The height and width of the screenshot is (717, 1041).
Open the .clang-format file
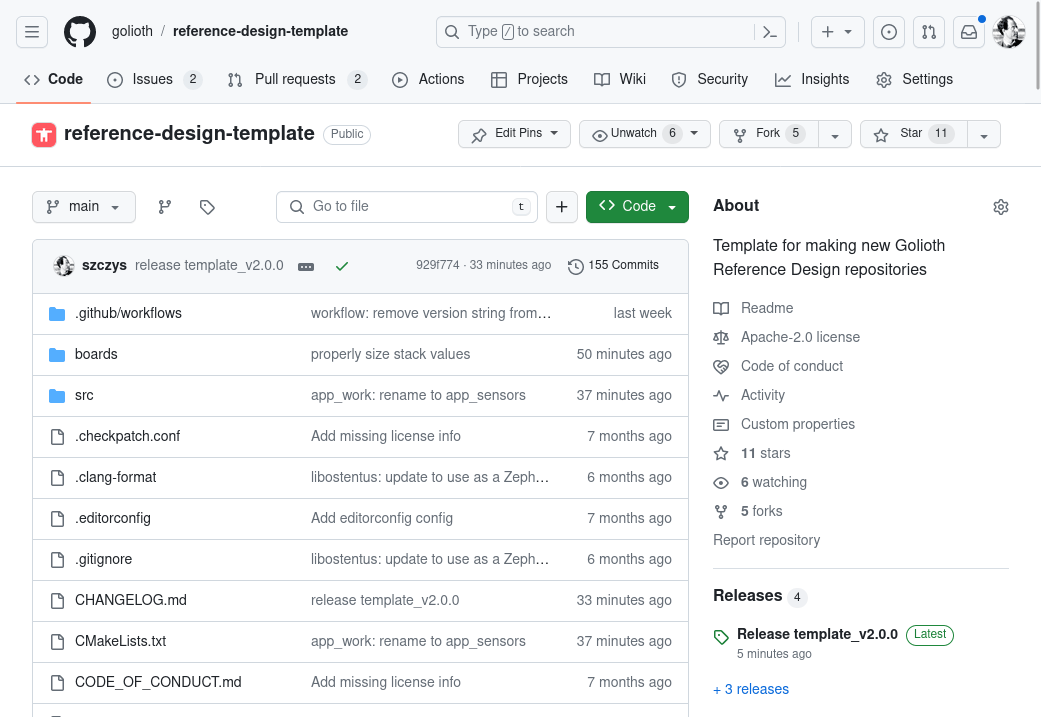click(x=116, y=477)
